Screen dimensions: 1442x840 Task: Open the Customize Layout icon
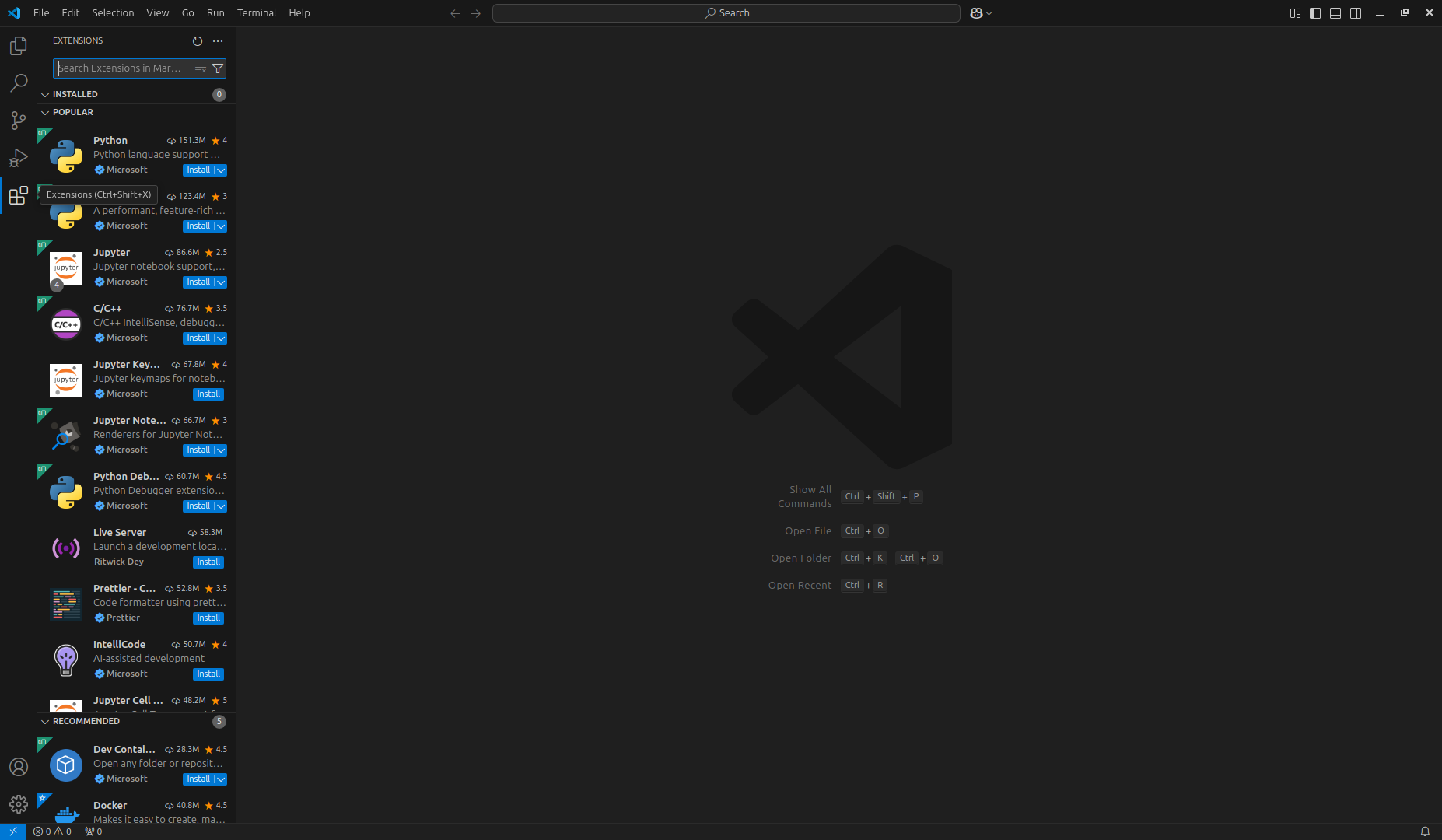pyautogui.click(x=1295, y=13)
